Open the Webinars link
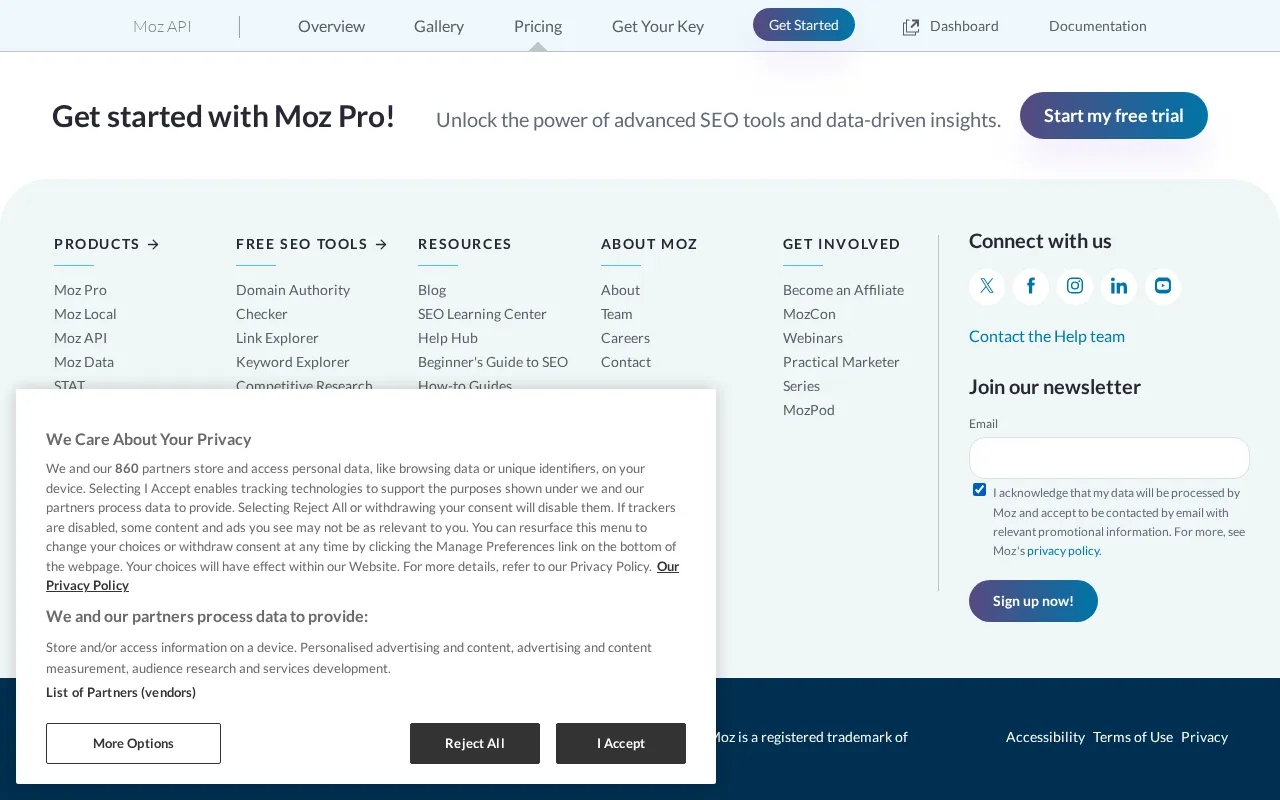The image size is (1280, 800). point(813,338)
